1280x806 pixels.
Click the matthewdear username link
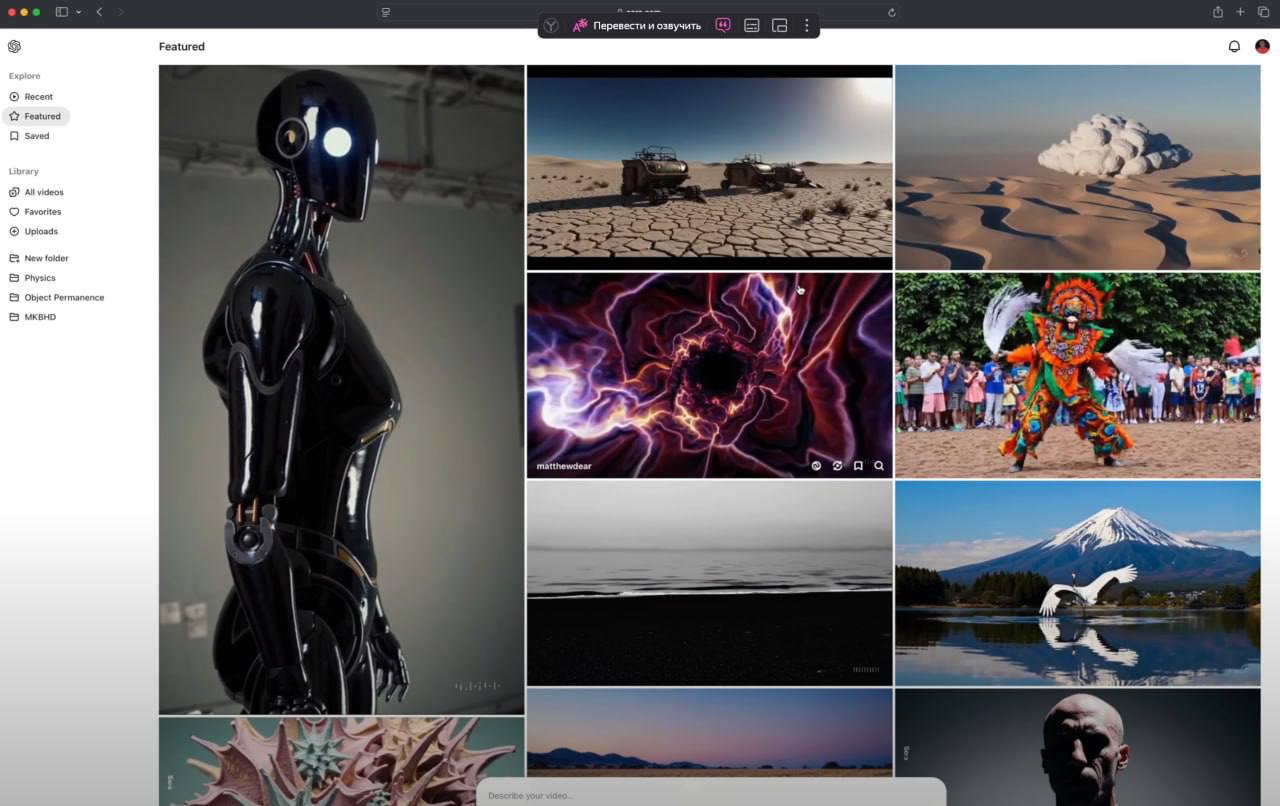(x=564, y=466)
